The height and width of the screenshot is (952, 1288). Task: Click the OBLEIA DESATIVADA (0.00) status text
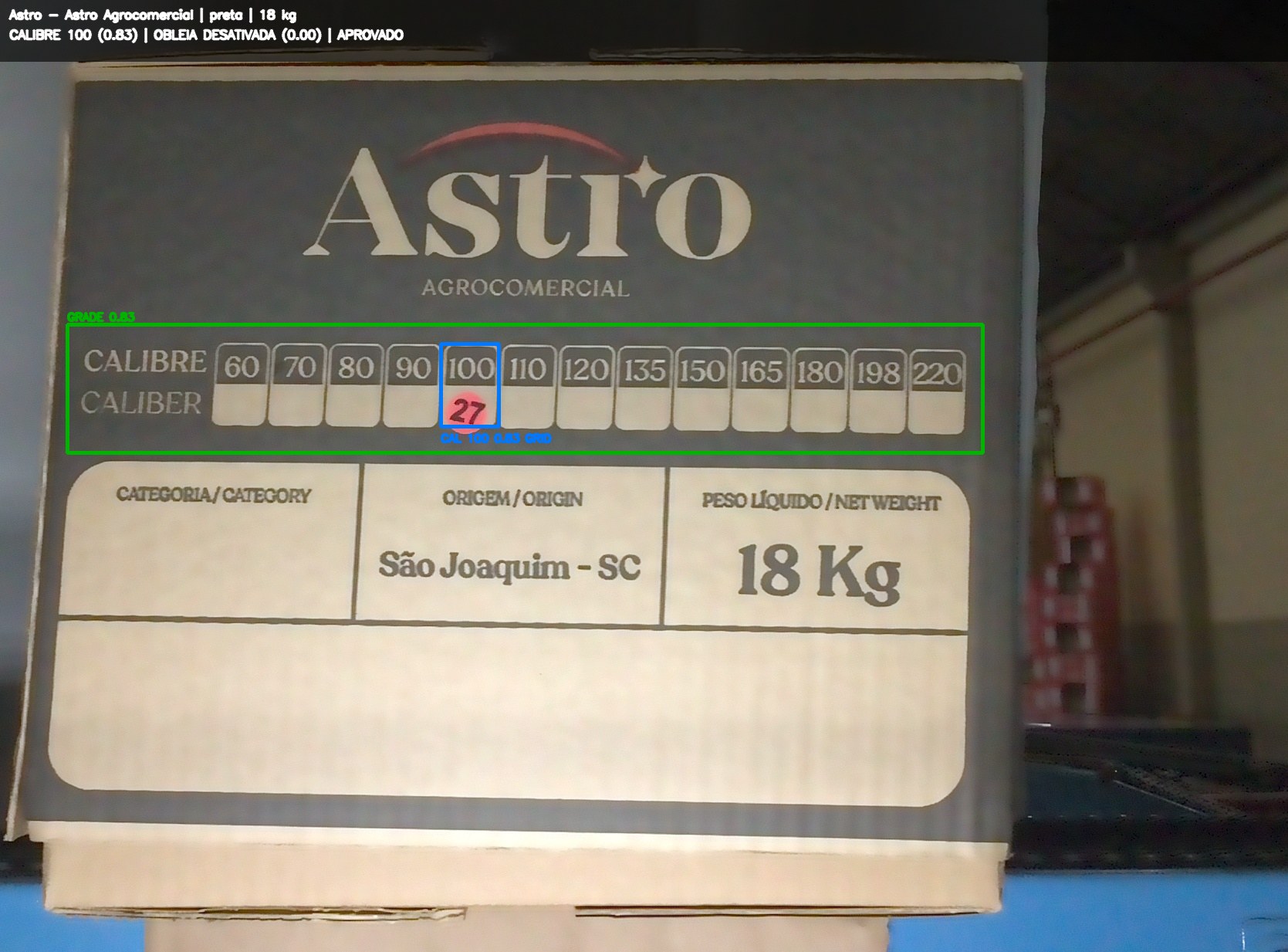pyautogui.click(x=237, y=35)
